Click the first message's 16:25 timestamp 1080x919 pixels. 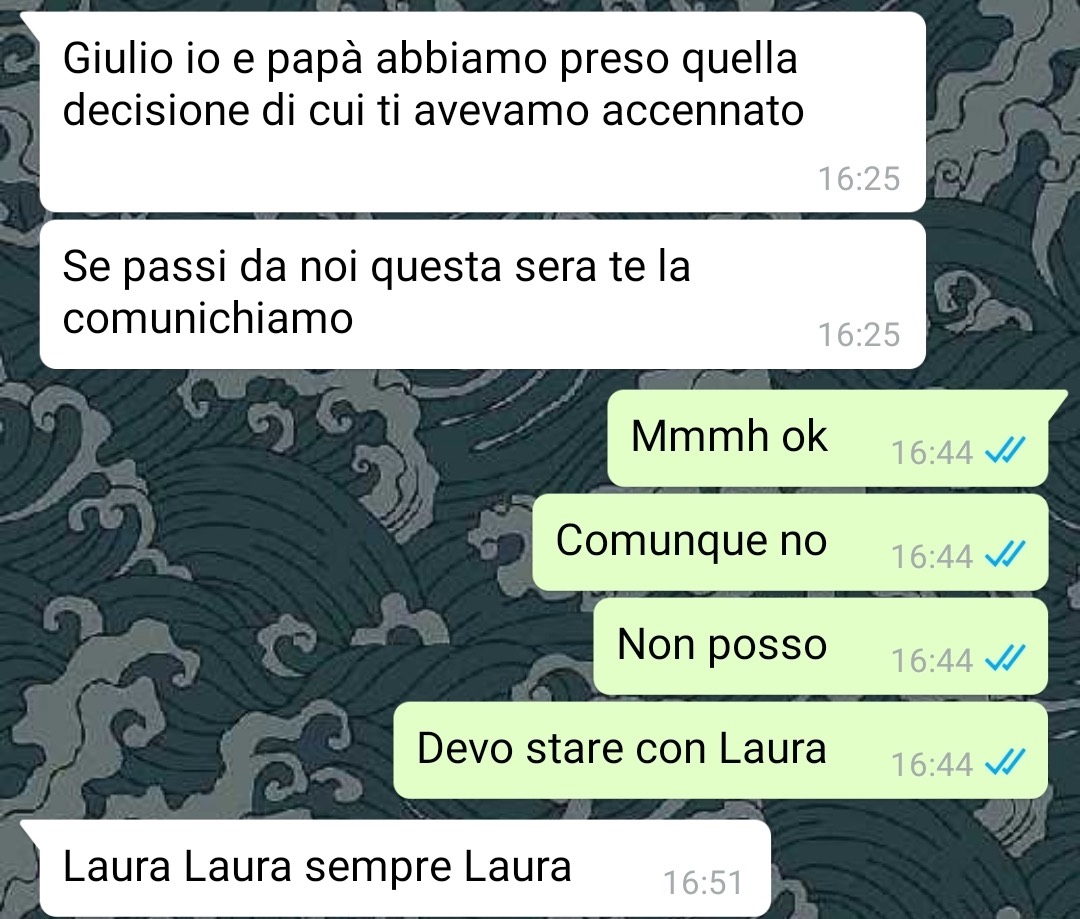(859, 179)
